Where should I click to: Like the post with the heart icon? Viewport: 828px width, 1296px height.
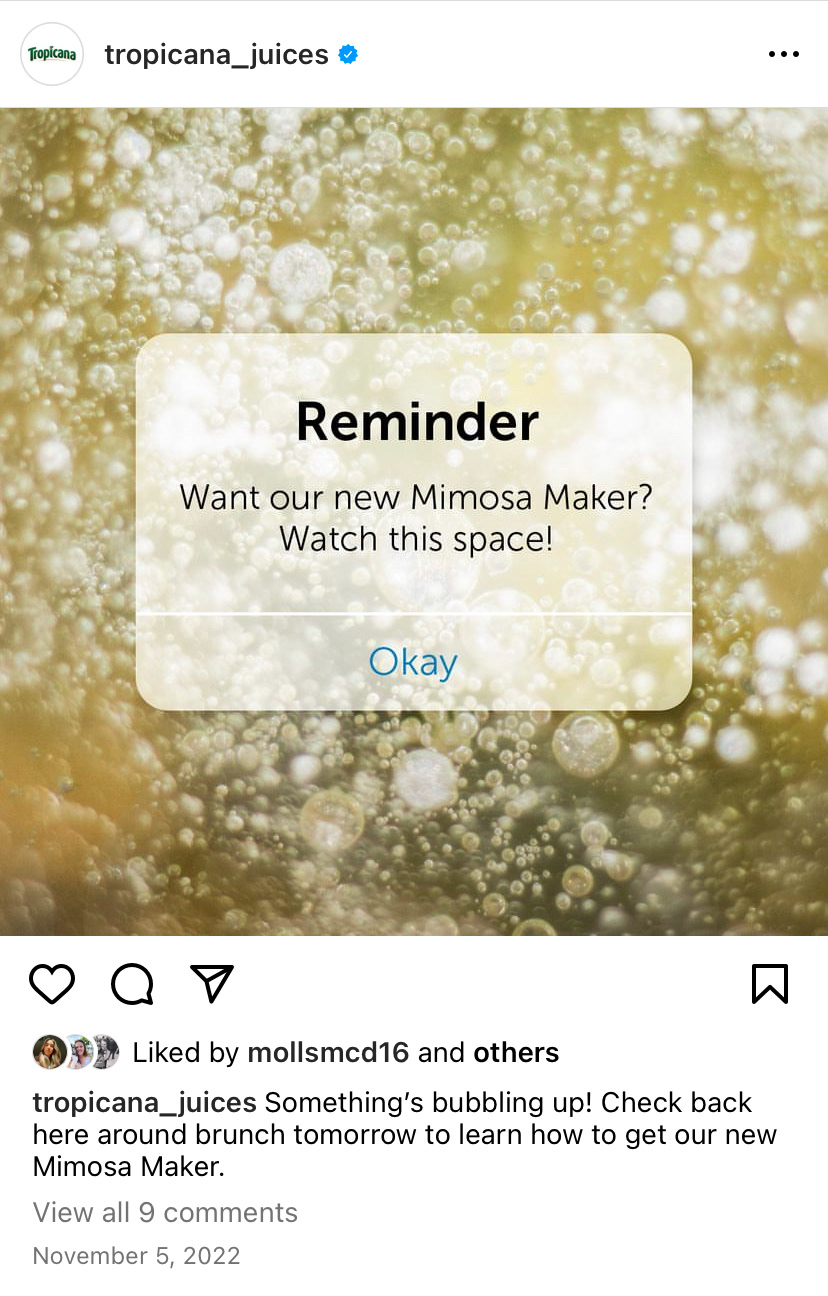pyautogui.click(x=52, y=984)
